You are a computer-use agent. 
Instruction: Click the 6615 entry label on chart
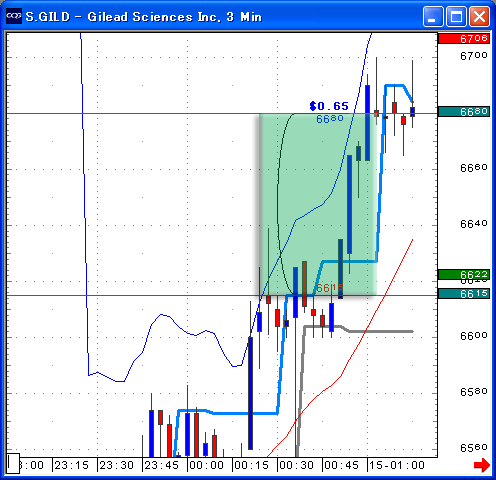pos(329,288)
